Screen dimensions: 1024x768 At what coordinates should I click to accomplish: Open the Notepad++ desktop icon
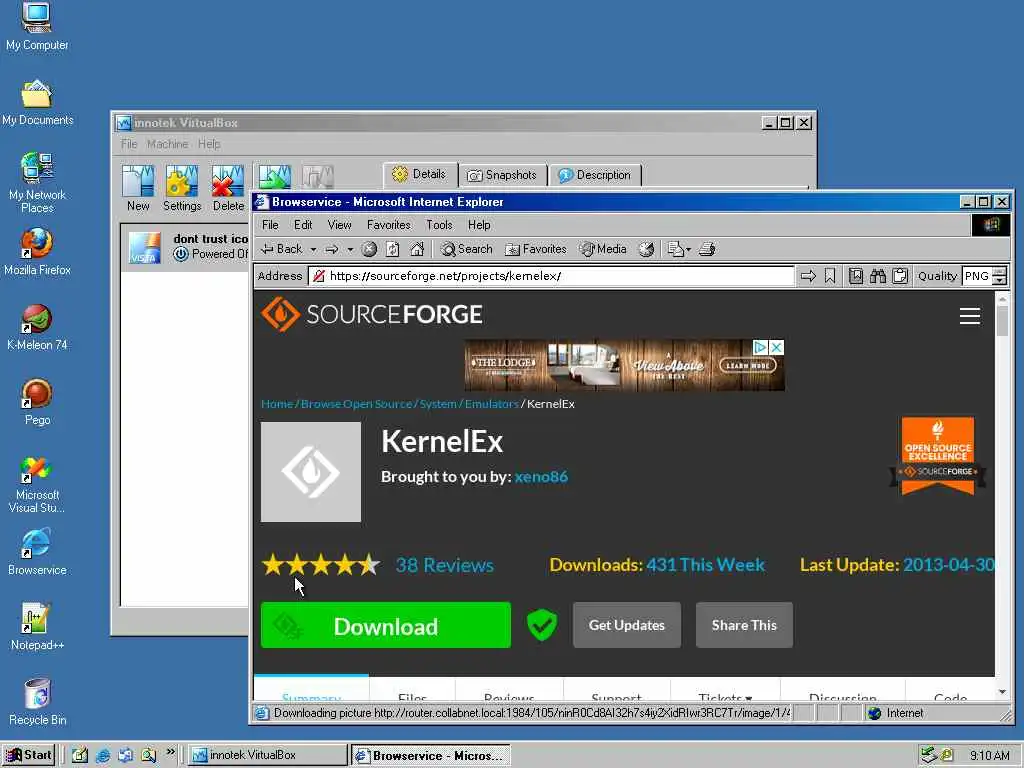coord(37,627)
